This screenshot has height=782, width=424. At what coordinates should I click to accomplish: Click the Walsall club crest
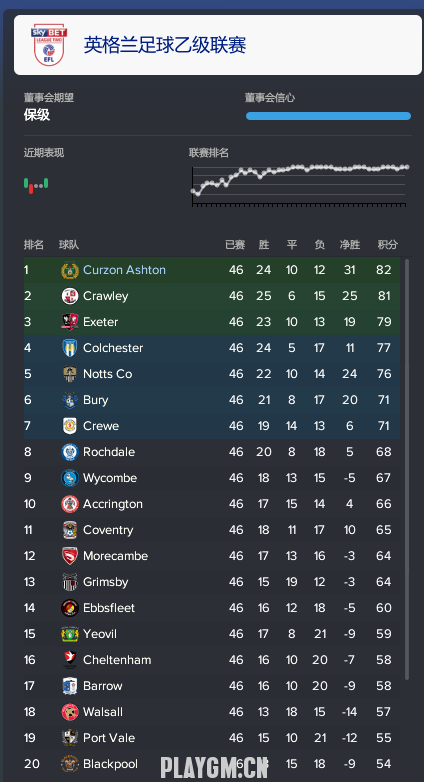(x=70, y=712)
